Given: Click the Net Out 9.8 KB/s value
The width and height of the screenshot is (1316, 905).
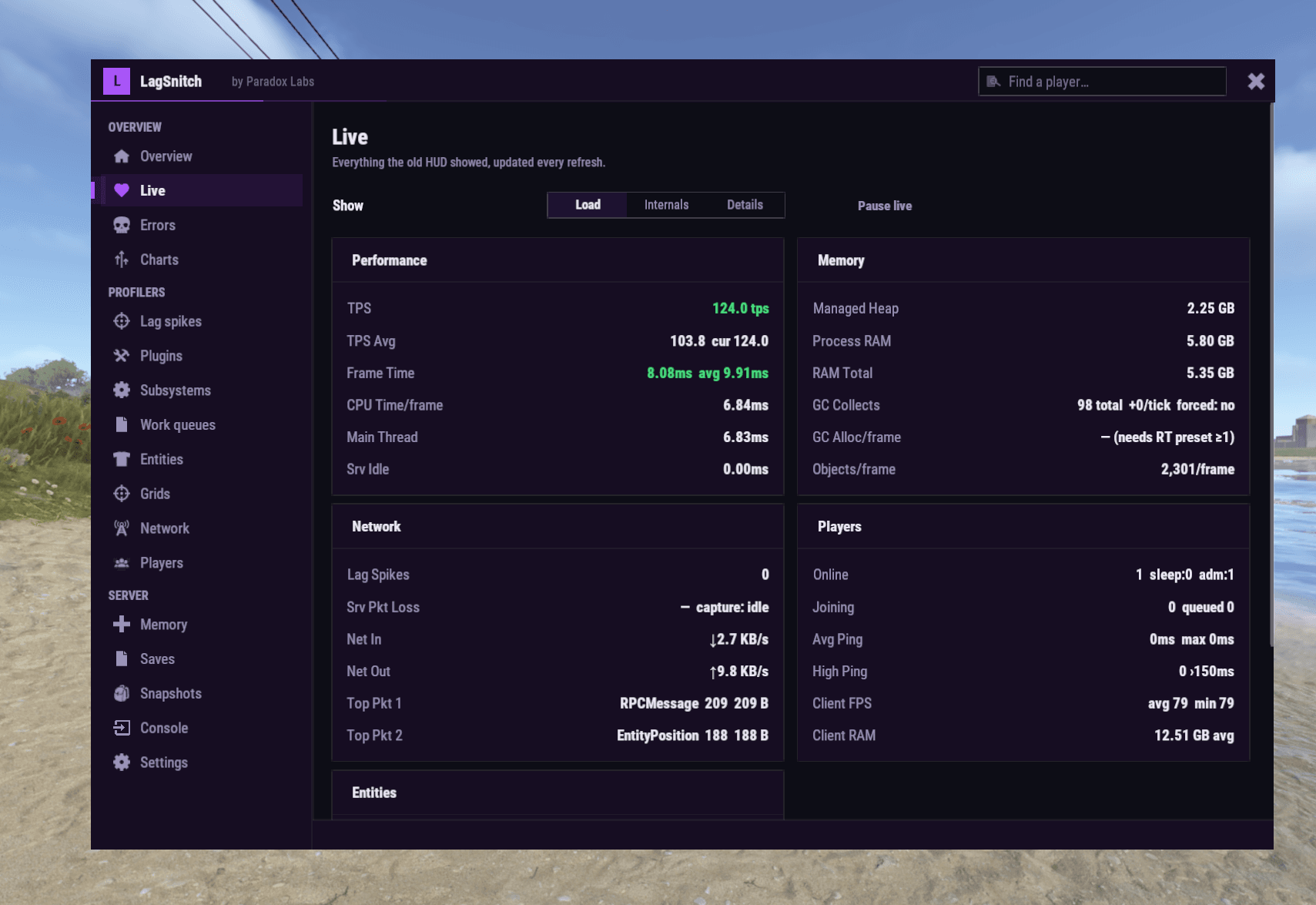Looking at the screenshot, I should tap(739, 672).
